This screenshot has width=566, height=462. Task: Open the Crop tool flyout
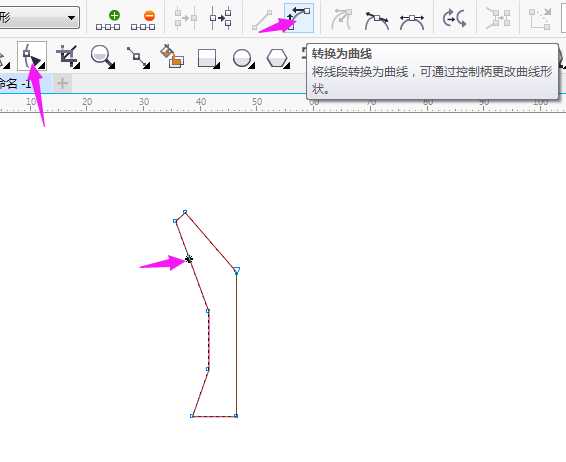pyautogui.click(x=68, y=56)
